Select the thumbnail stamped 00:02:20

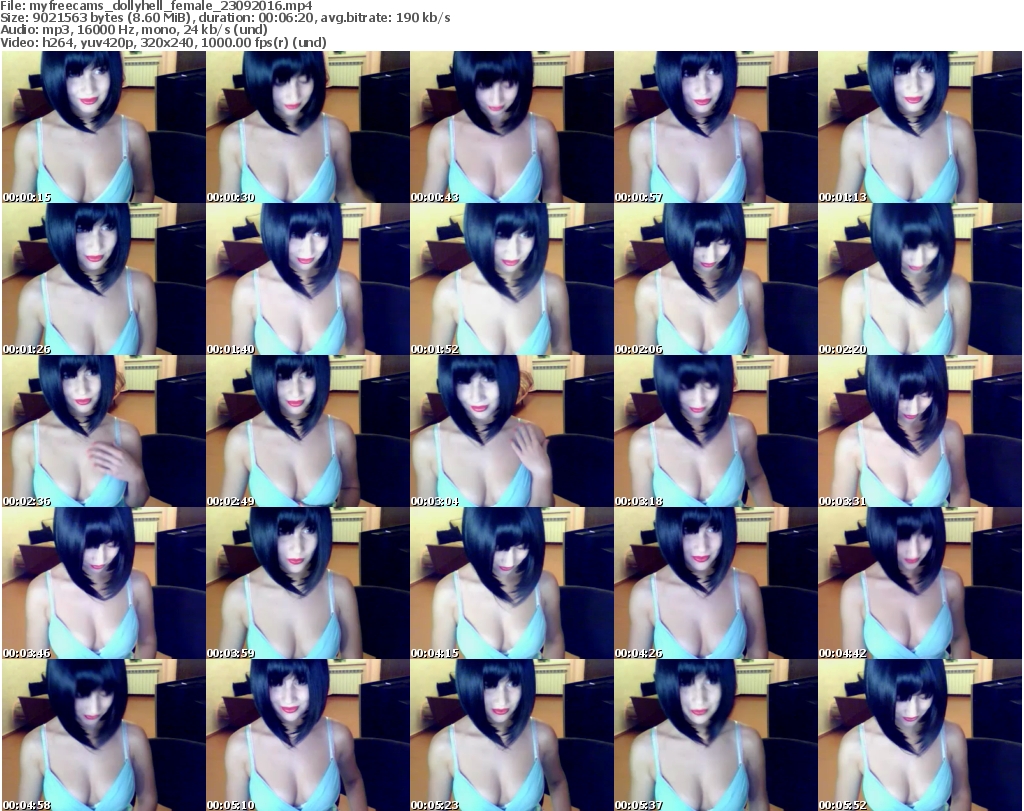[x=920, y=279]
